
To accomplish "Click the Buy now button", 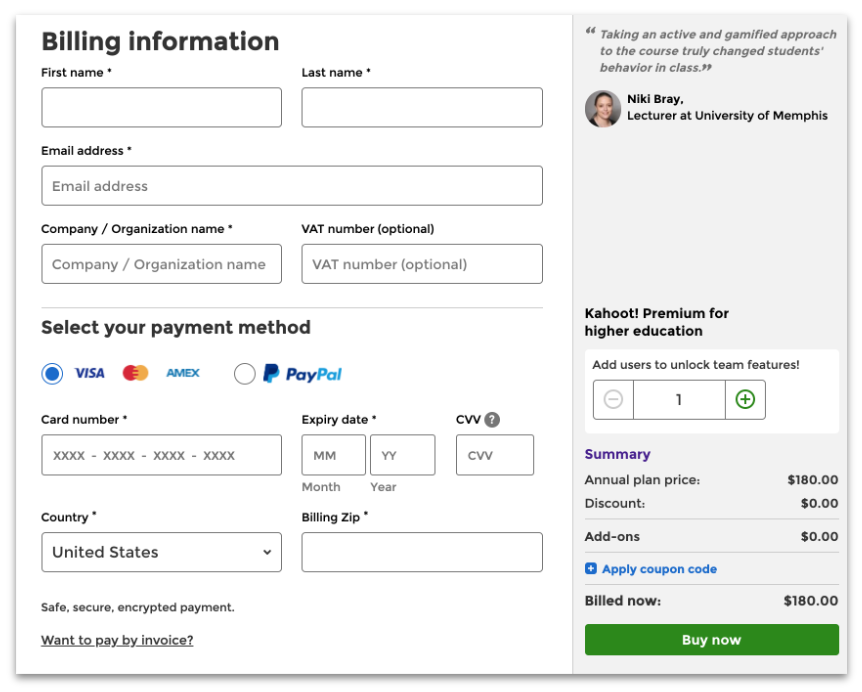I will point(711,639).
